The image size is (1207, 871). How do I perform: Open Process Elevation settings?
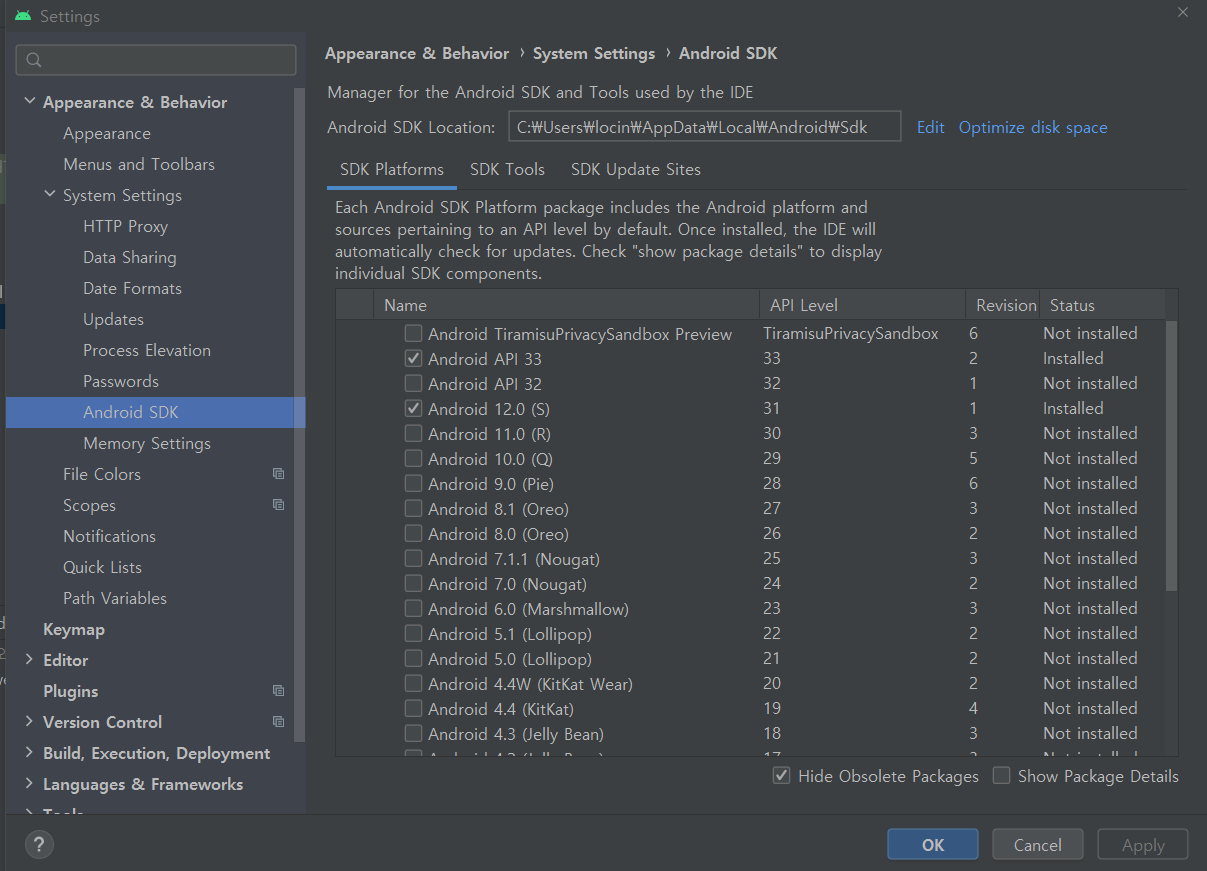(147, 350)
